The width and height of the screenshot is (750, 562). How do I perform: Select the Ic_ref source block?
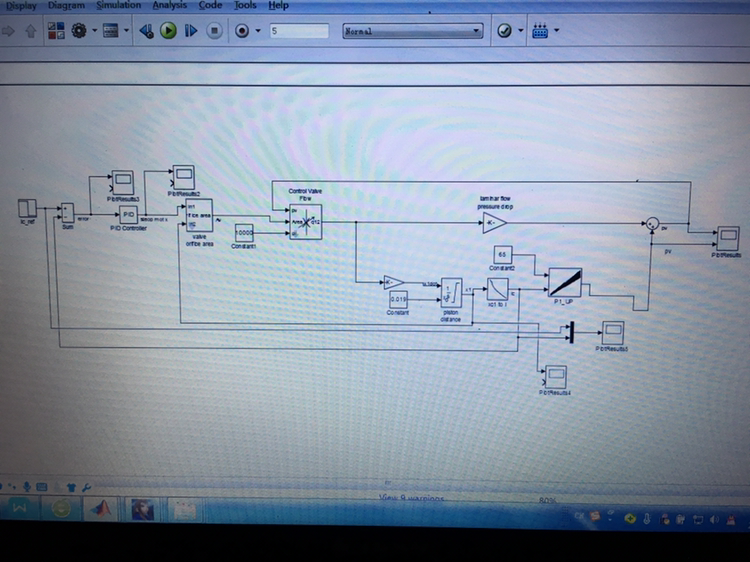pyautogui.click(x=27, y=208)
